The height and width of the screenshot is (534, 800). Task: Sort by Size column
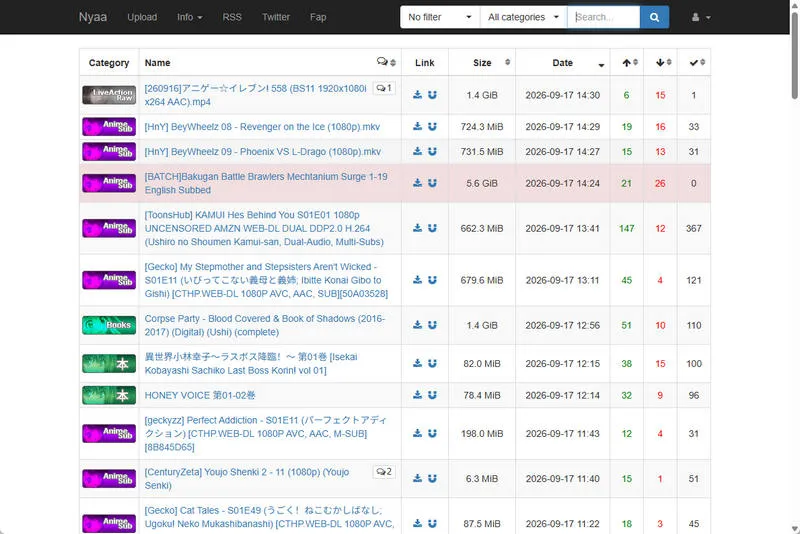tap(482, 63)
